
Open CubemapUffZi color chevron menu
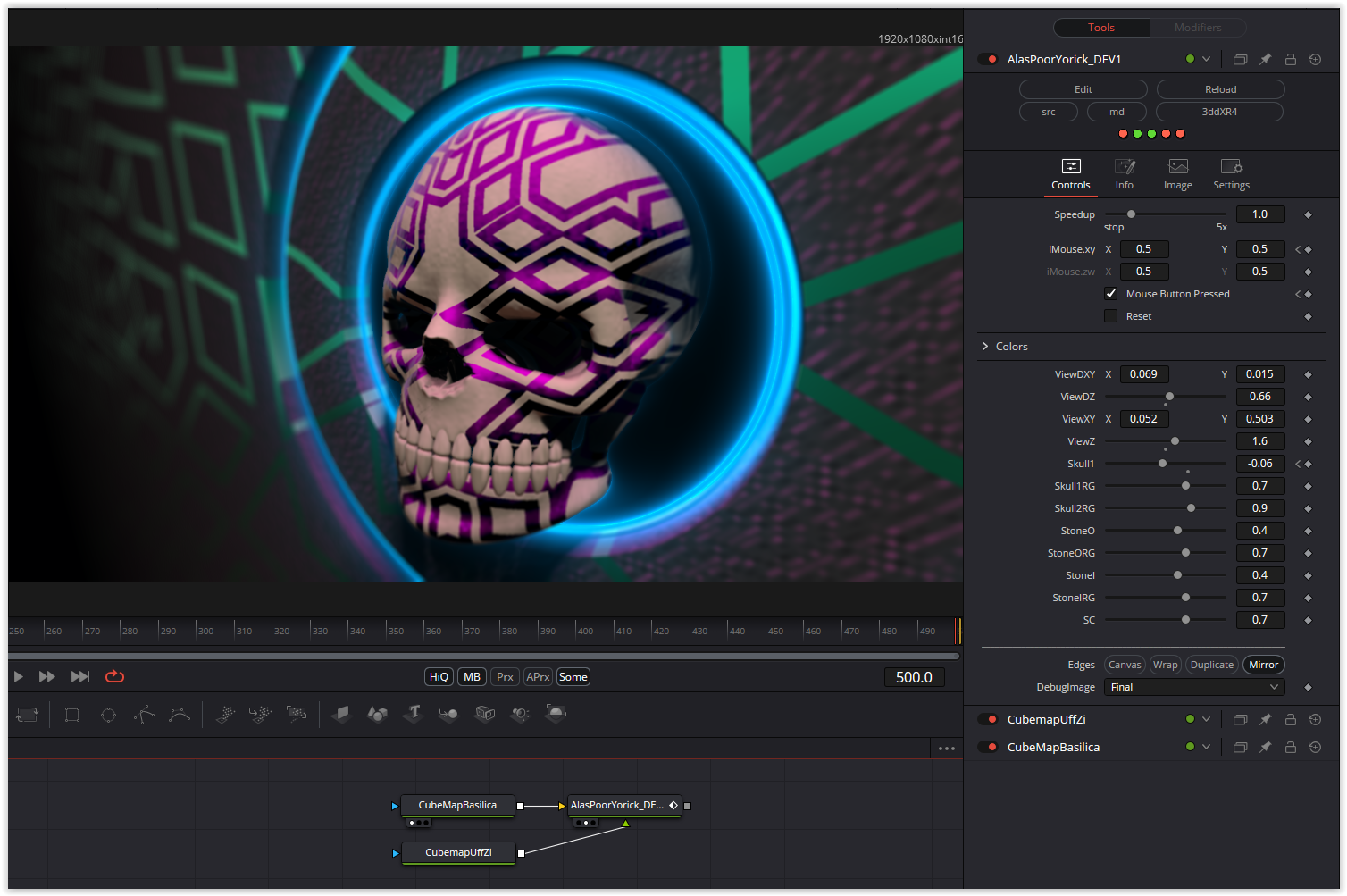1206,719
